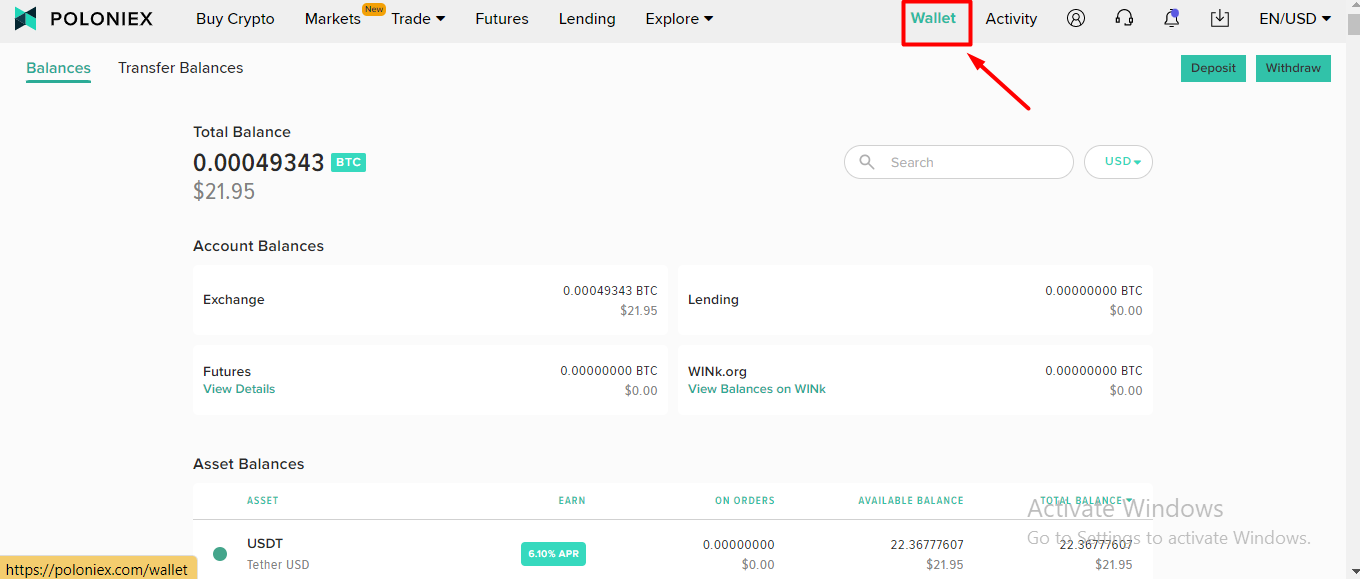Screen dimensions: 1360x579
Task: Open the EN/USD language currency selector
Action: click(x=1295, y=18)
